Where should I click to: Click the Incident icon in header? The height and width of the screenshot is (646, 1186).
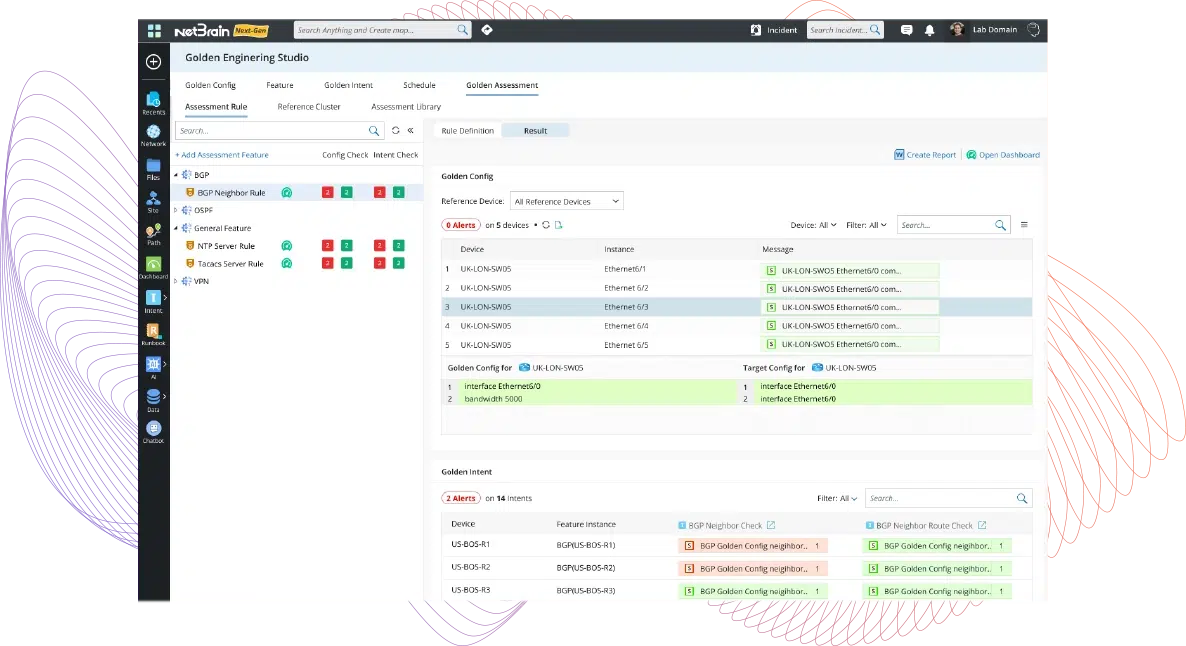[x=756, y=30]
